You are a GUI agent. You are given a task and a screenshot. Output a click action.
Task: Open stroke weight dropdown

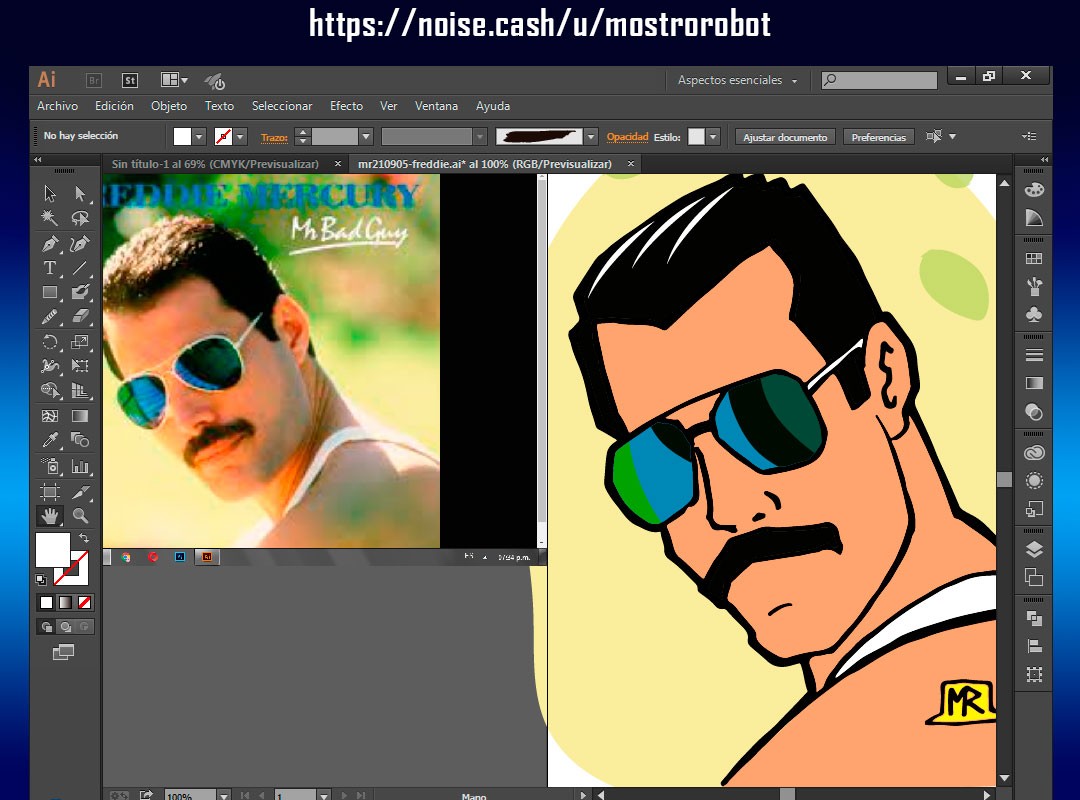(x=366, y=136)
